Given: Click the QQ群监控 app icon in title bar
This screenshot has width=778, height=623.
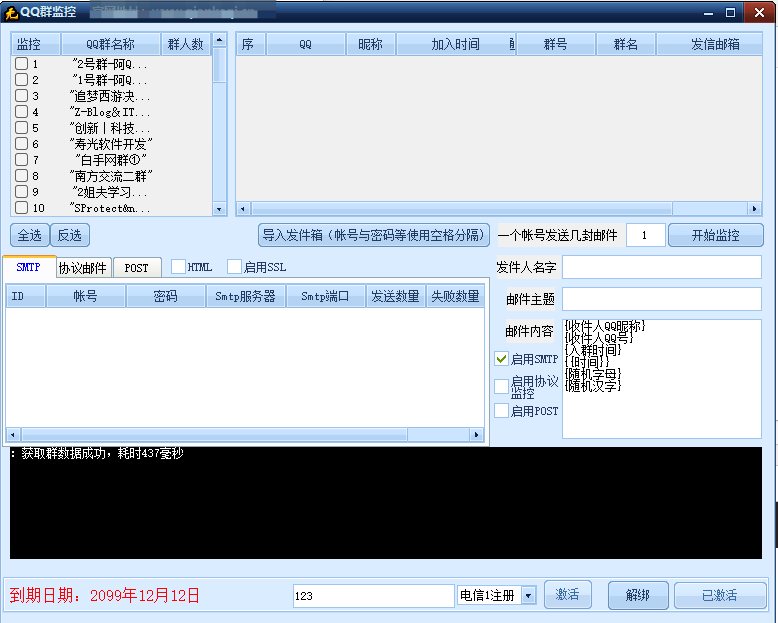Looking at the screenshot, I should [x=11, y=12].
